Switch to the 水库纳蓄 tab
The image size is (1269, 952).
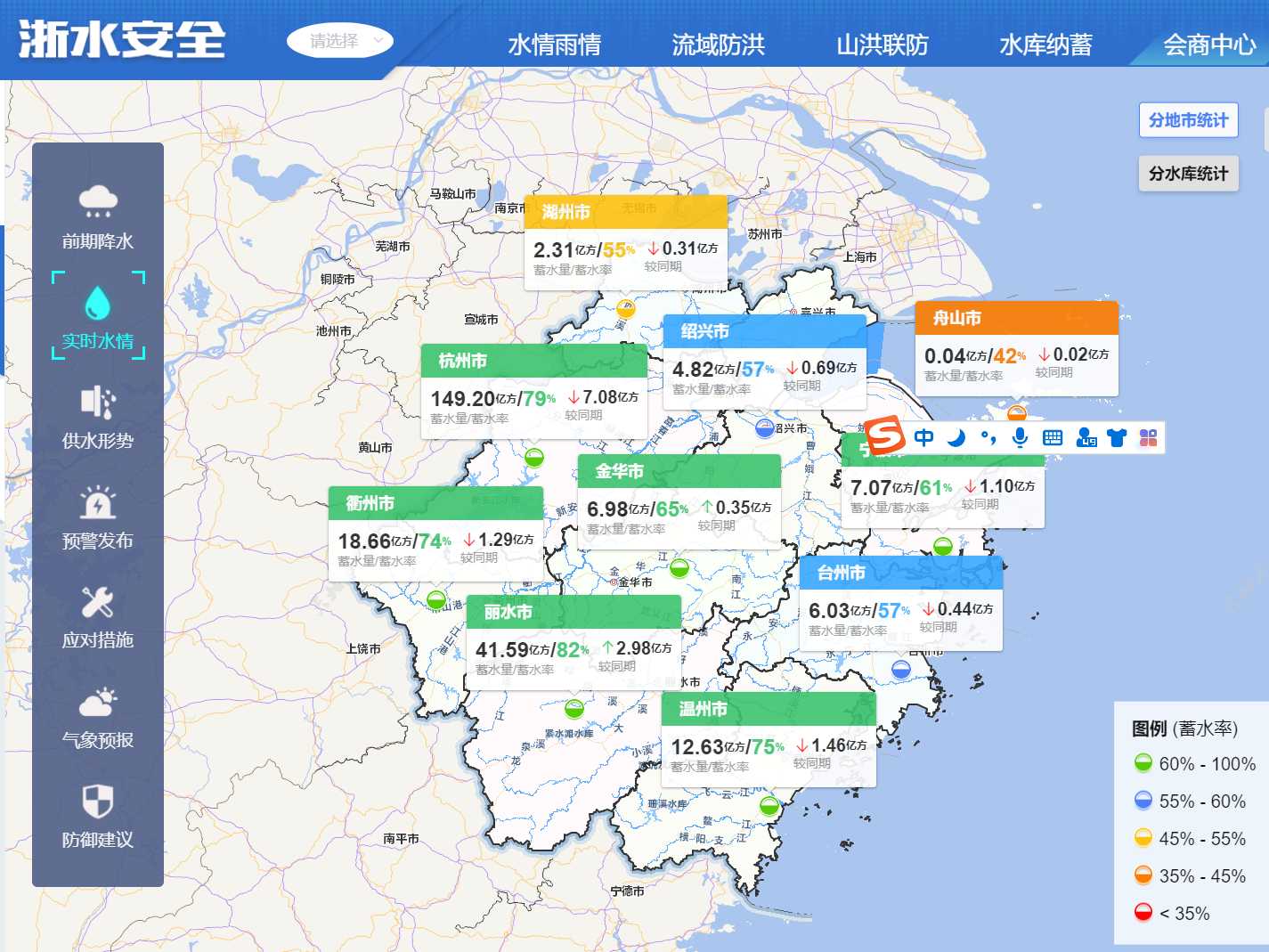(x=1045, y=45)
